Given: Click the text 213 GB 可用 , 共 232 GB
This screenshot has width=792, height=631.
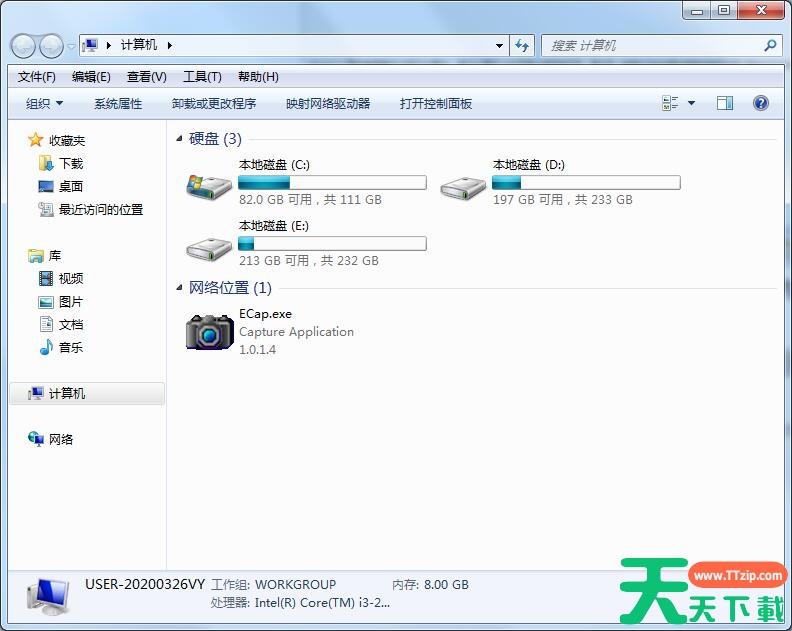Looking at the screenshot, I should pyautogui.click(x=309, y=261).
